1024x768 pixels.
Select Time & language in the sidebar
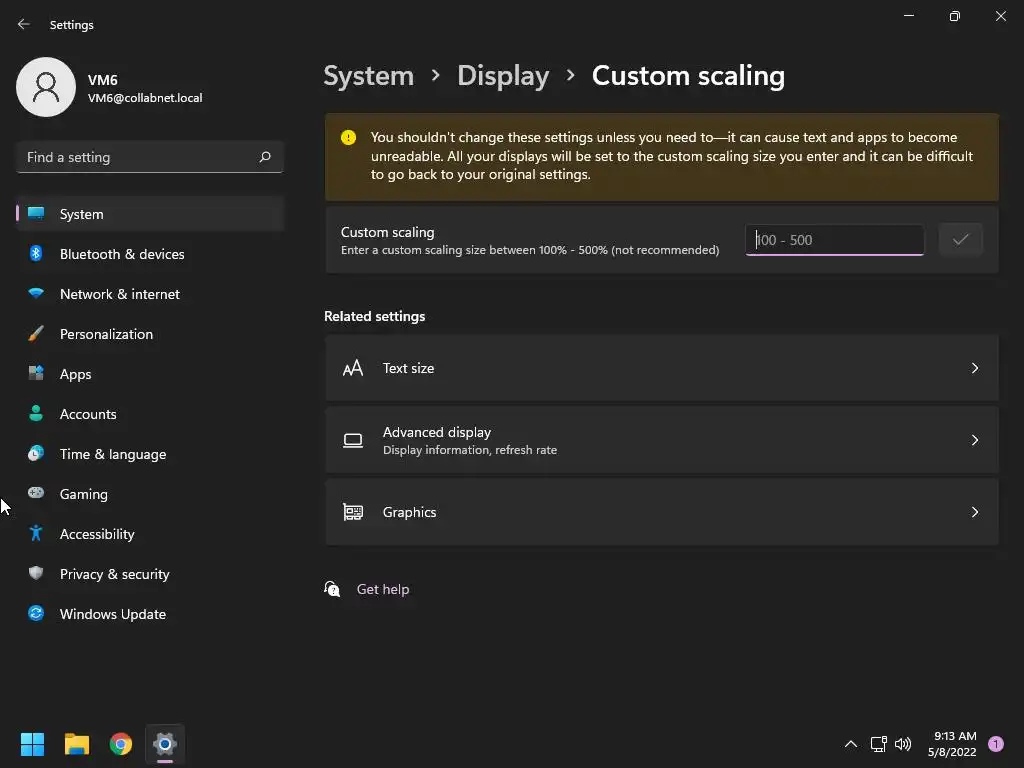pos(113,454)
